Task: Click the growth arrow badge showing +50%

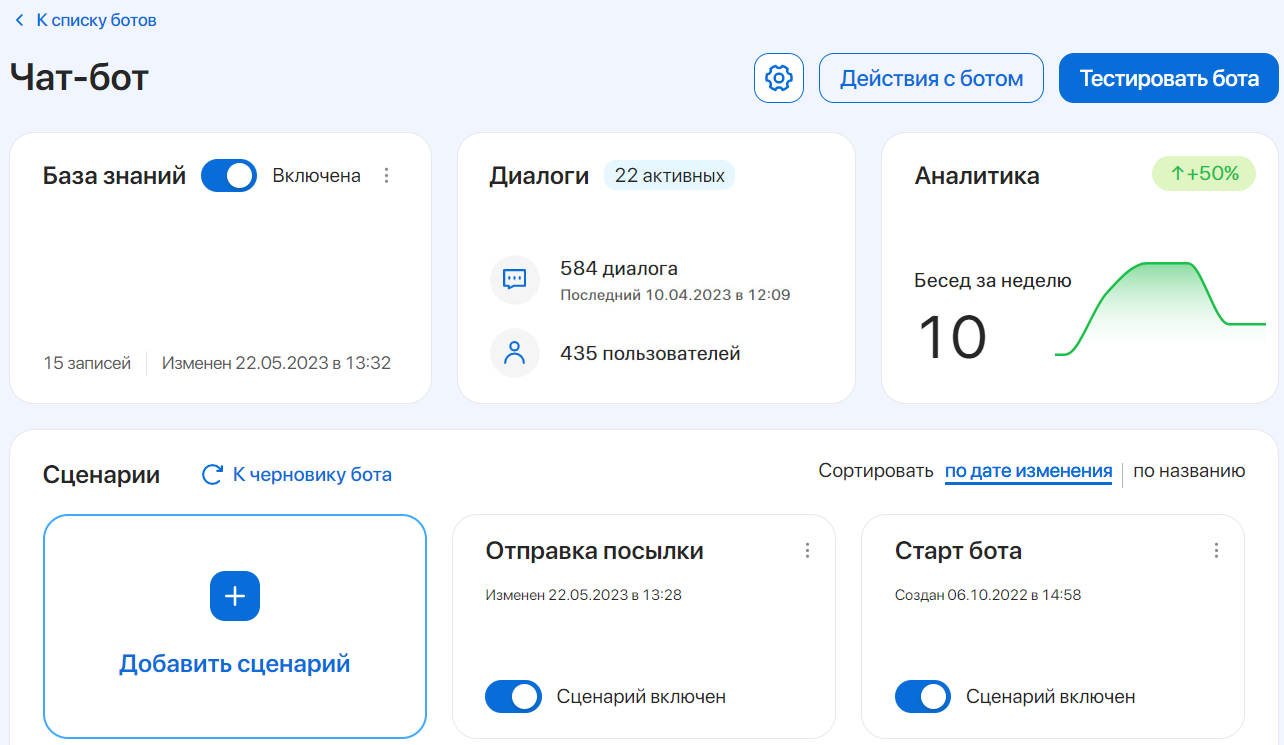Action: 1203,173
